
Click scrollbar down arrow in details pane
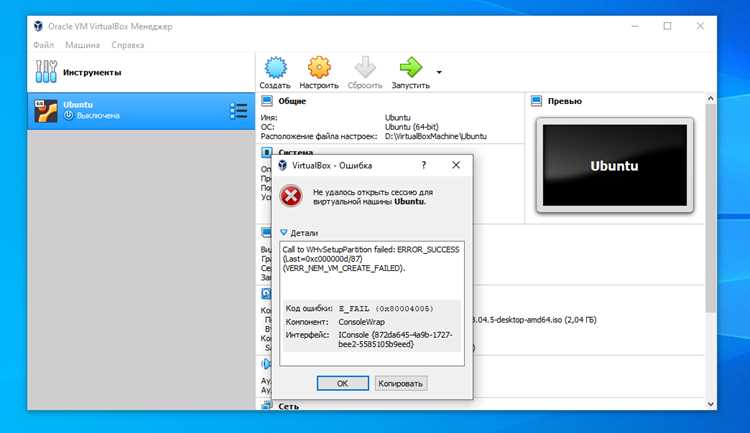(710, 404)
